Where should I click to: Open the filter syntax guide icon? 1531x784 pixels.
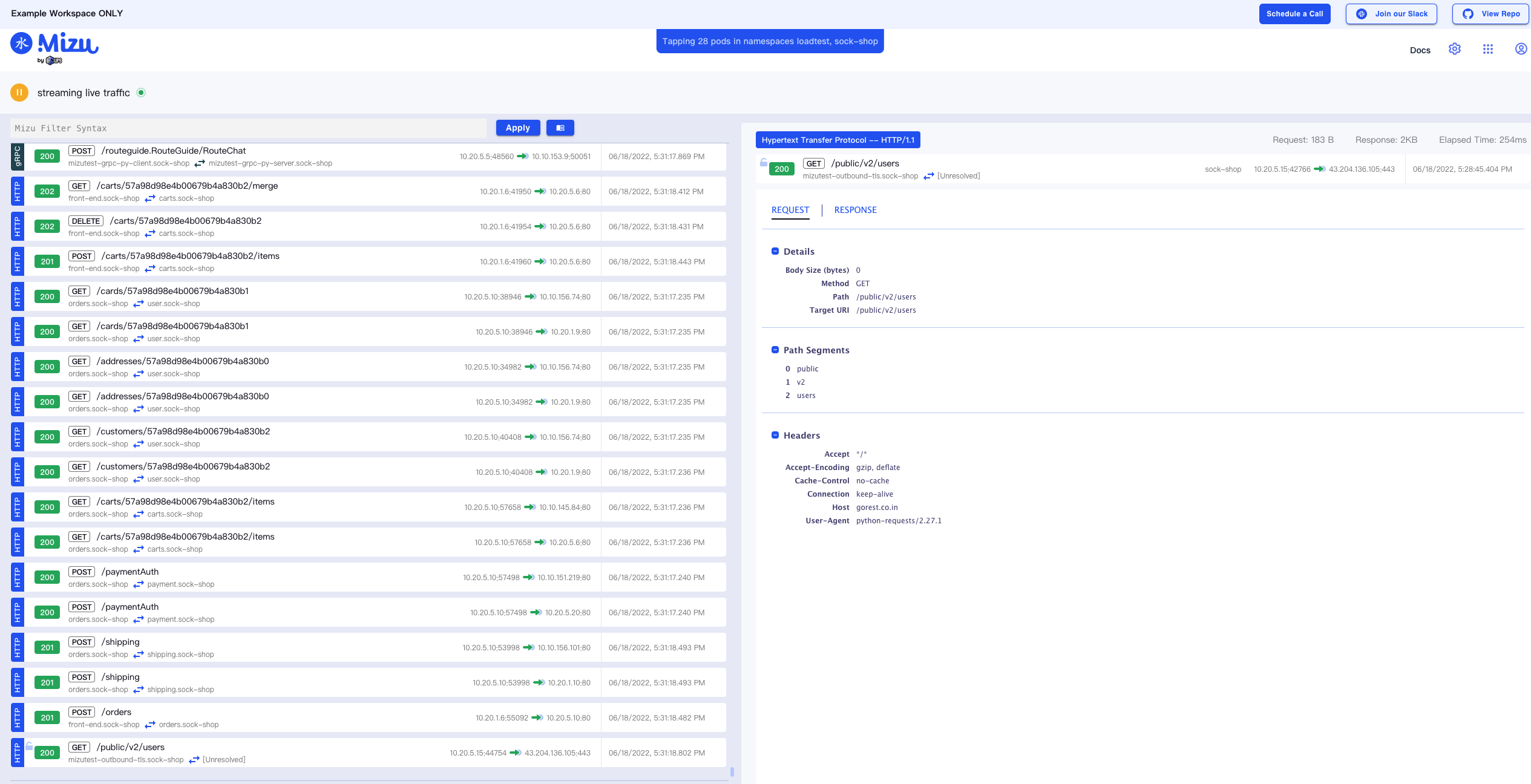click(x=560, y=128)
